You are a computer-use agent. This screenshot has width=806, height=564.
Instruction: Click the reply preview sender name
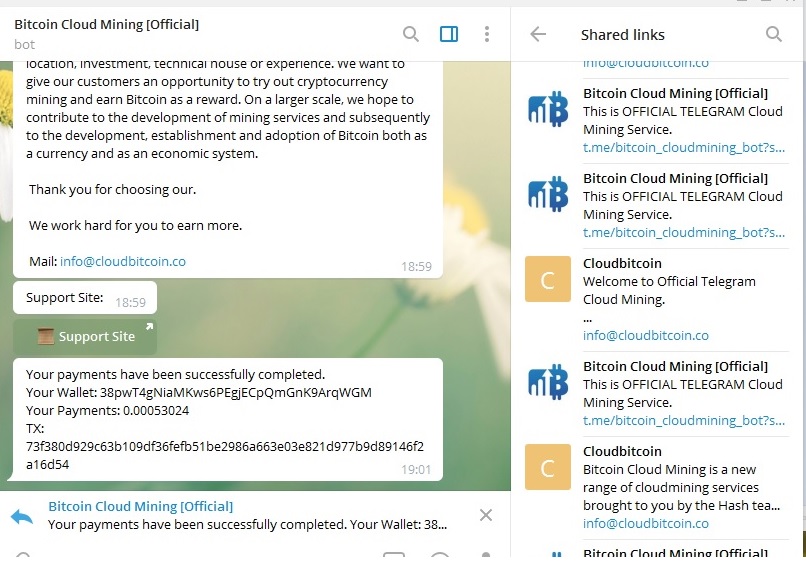[x=140, y=506]
